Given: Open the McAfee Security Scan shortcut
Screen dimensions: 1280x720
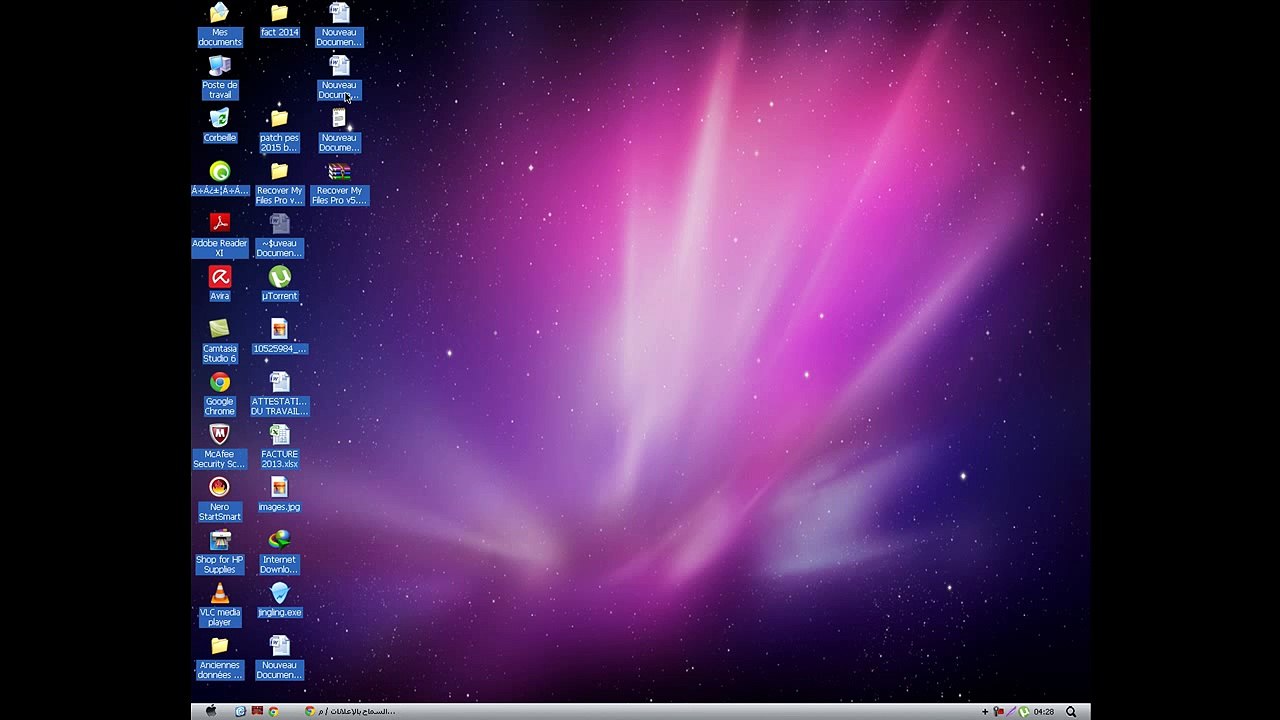Looking at the screenshot, I should click(219, 448).
